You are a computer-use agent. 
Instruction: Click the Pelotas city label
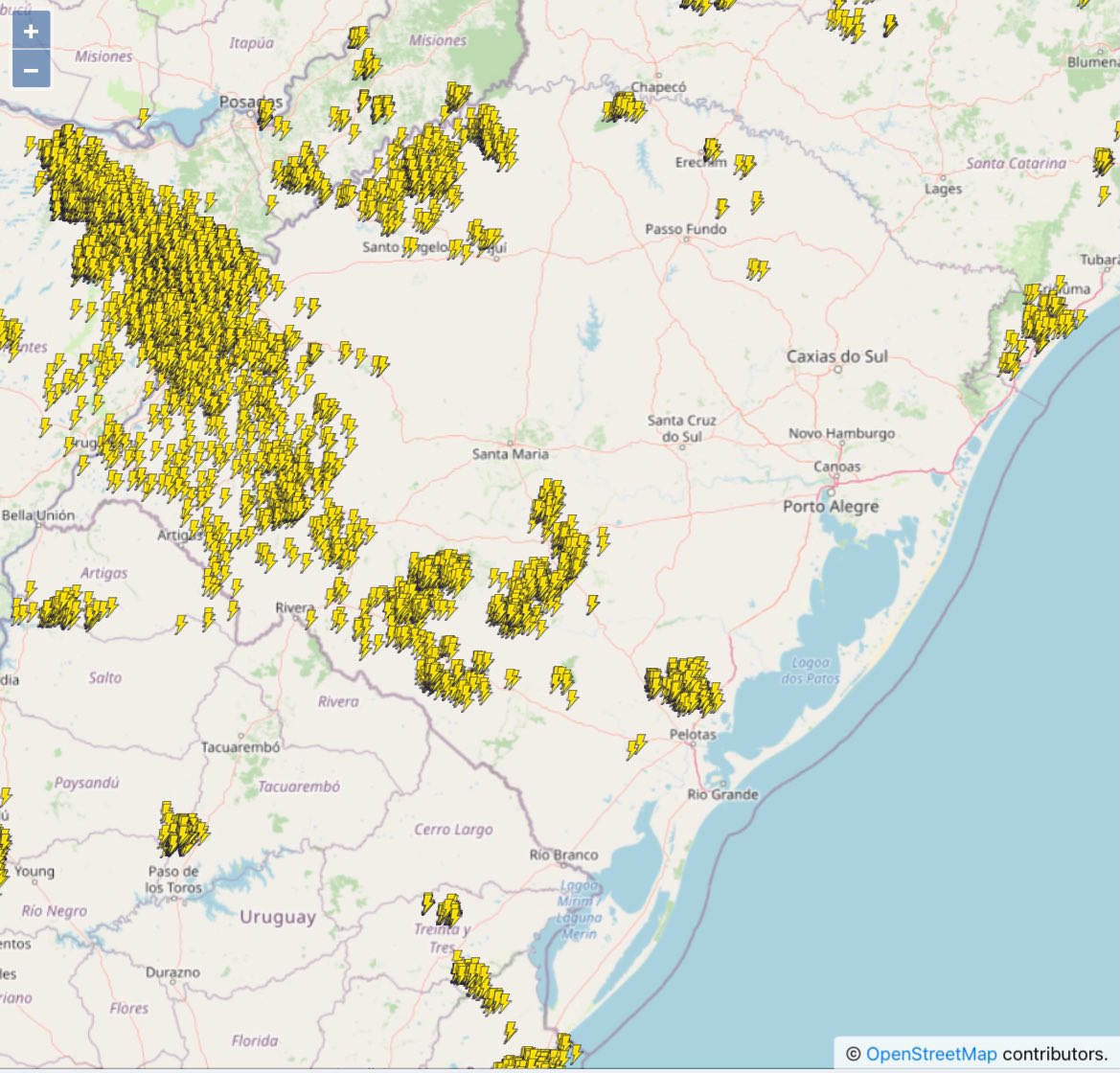[692, 734]
